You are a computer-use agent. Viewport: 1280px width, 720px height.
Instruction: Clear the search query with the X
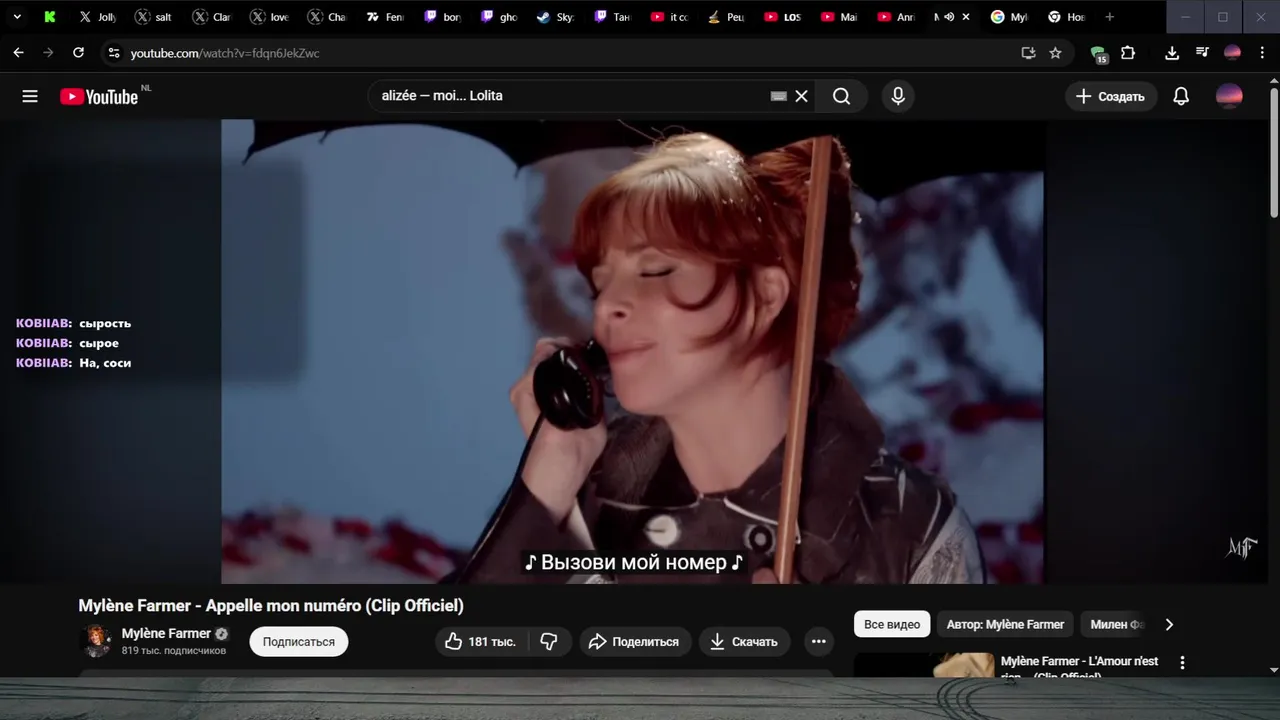[x=801, y=96]
